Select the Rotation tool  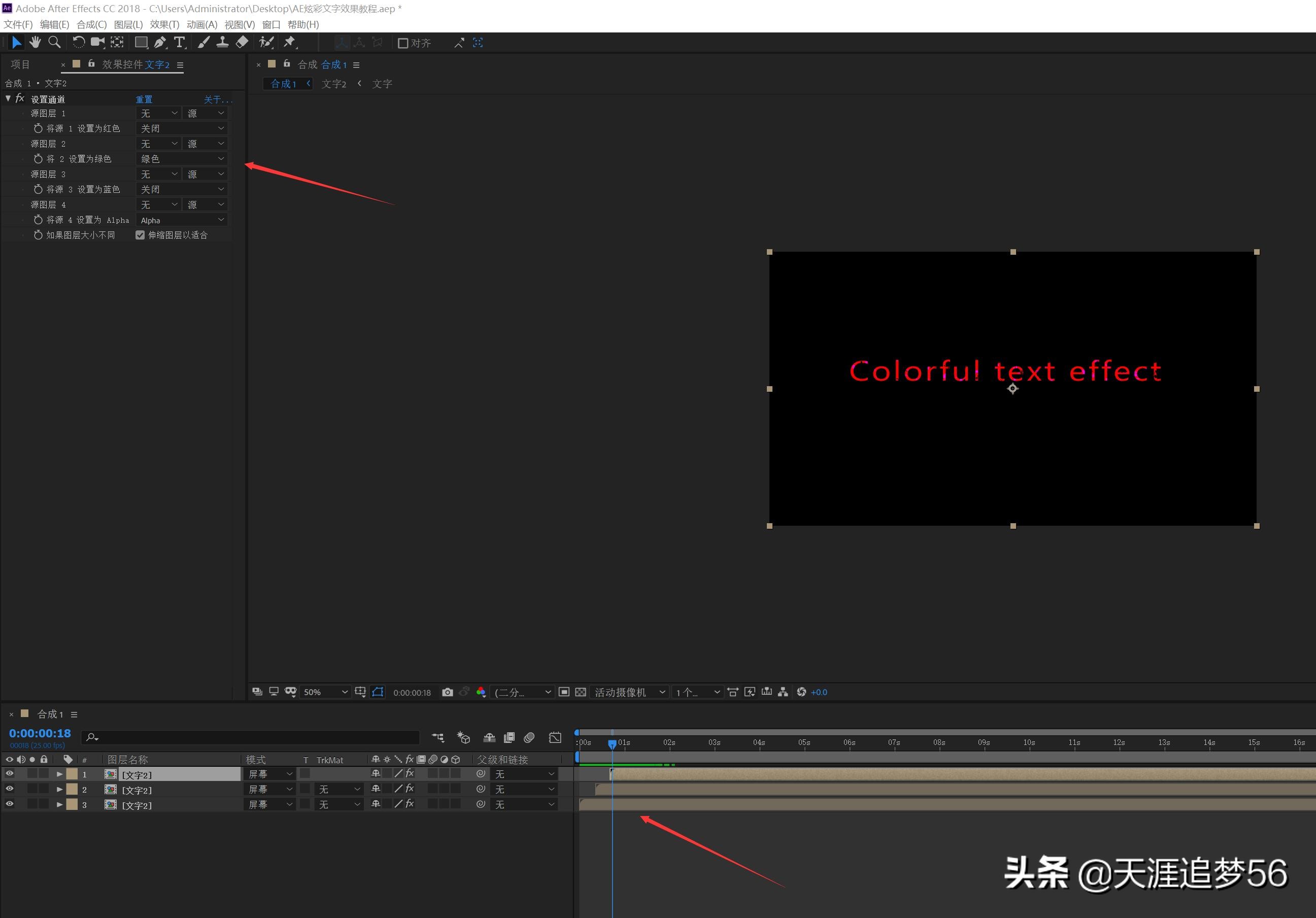click(79, 43)
